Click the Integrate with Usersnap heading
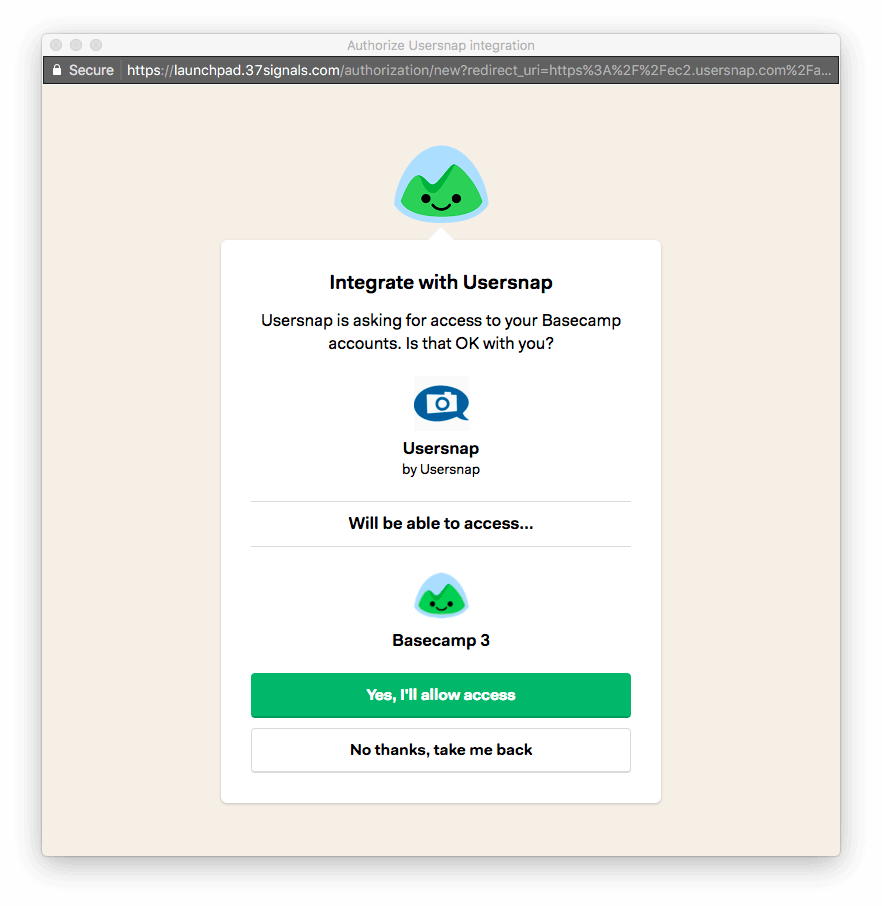Image resolution: width=882 pixels, height=906 pixels. [441, 283]
